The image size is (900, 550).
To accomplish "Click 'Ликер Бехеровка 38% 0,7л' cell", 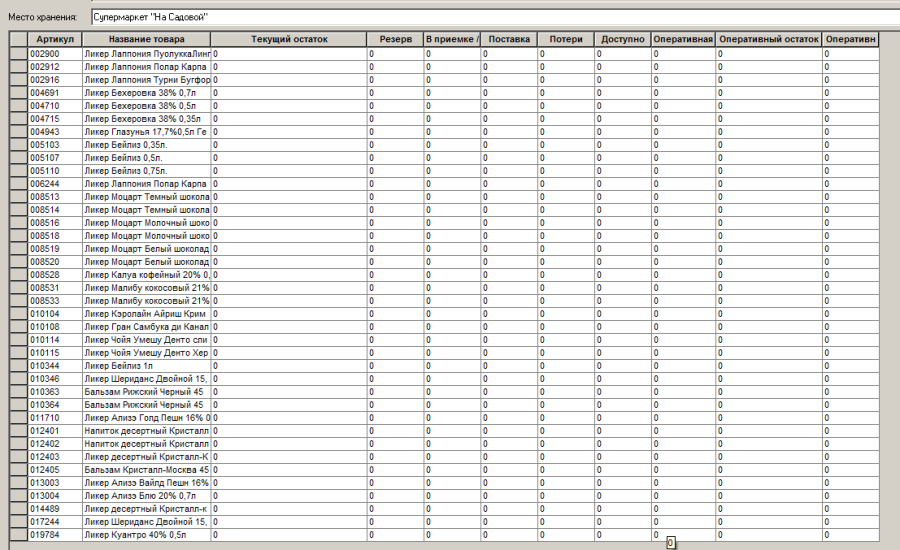I will 146,93.
